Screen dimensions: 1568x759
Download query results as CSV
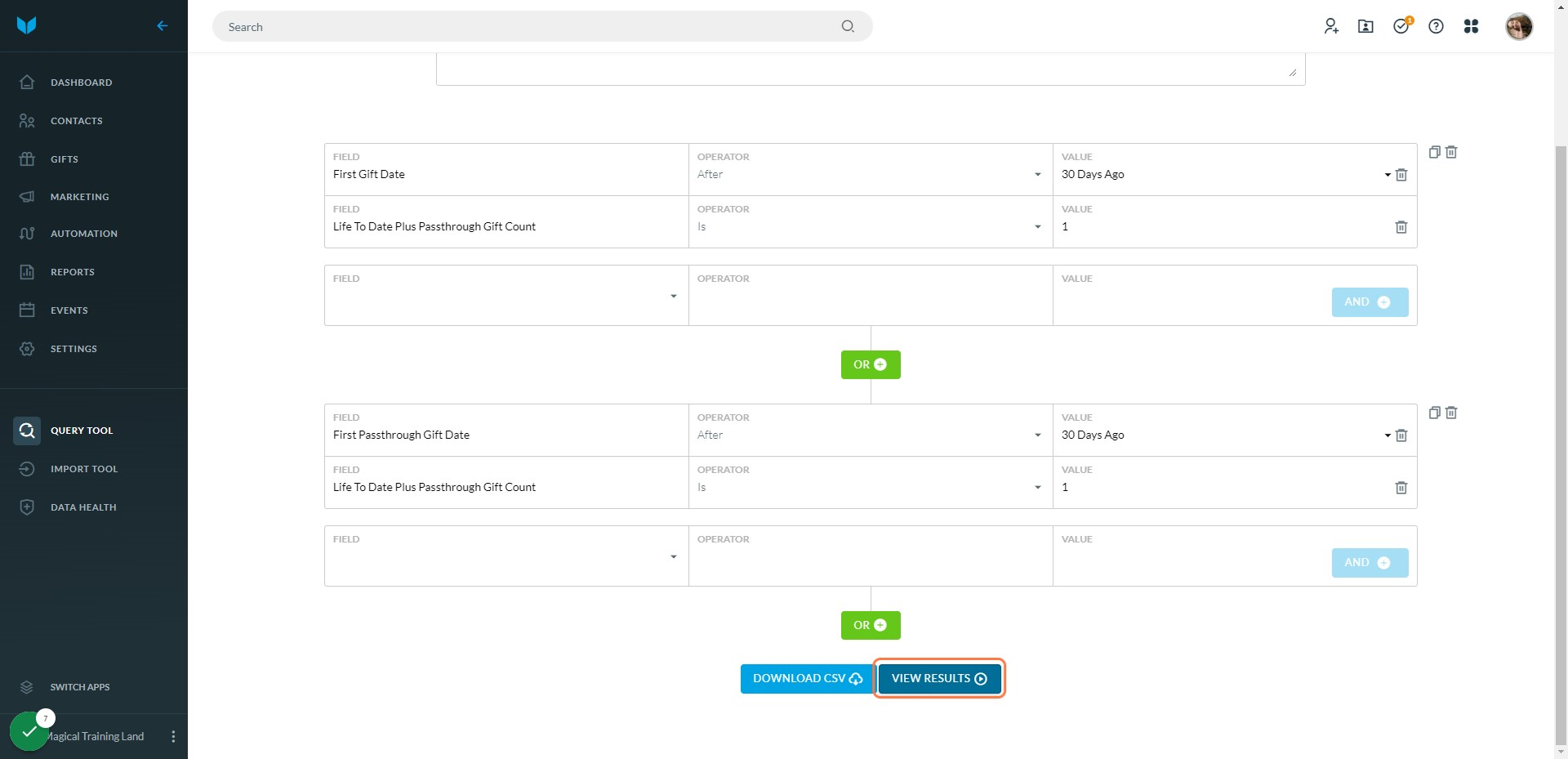coord(805,678)
